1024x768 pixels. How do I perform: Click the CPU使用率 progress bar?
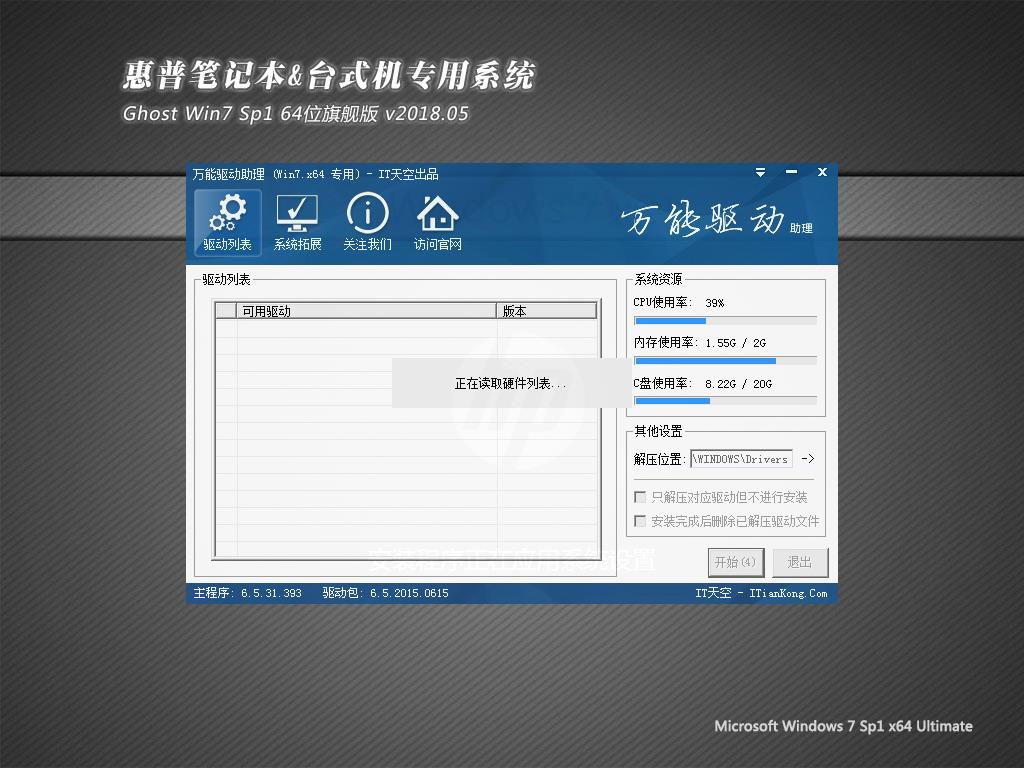coord(725,321)
